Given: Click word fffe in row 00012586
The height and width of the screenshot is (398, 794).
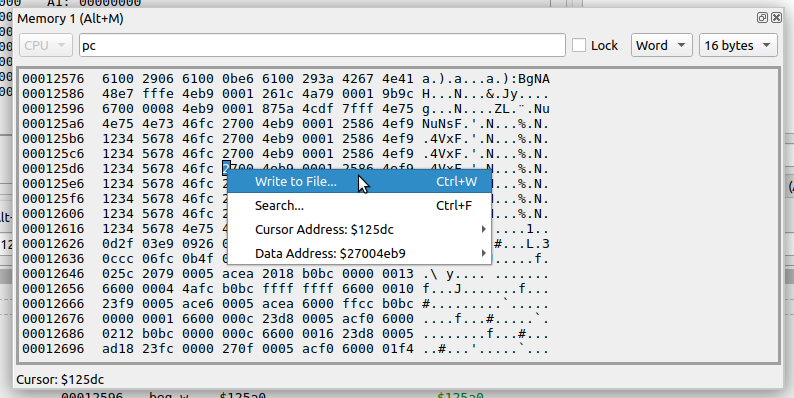Looking at the screenshot, I should (157, 94).
